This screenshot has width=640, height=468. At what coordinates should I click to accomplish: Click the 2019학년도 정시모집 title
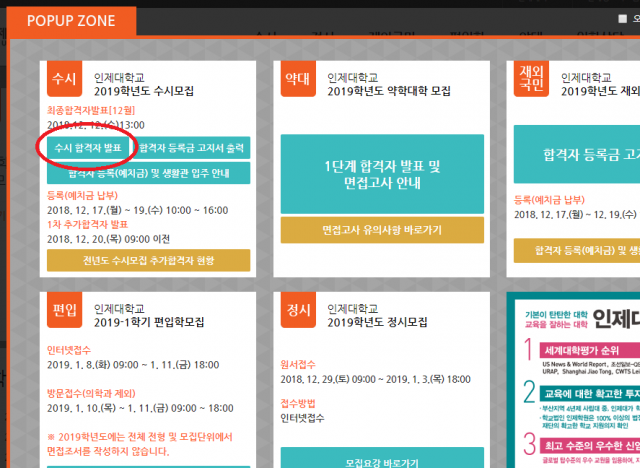377,322
